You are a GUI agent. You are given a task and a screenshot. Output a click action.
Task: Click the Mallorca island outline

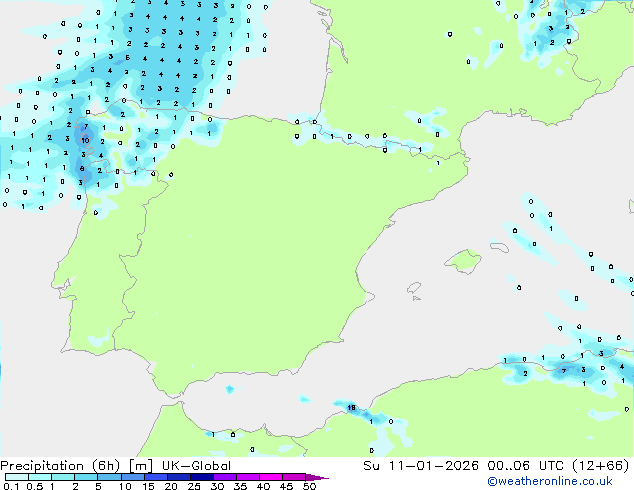pyautogui.click(x=463, y=261)
